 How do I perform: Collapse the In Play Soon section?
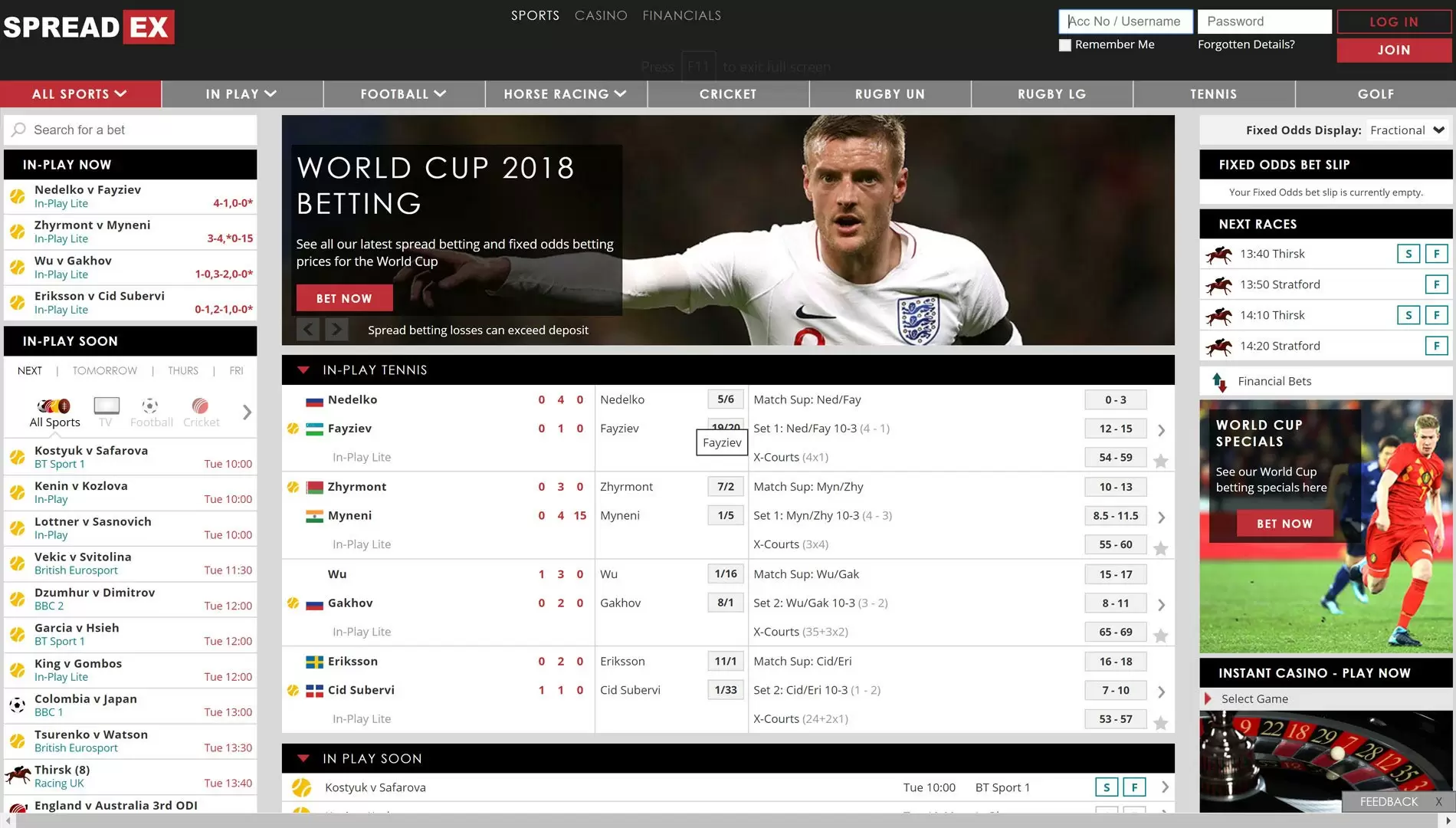pyautogui.click(x=303, y=759)
